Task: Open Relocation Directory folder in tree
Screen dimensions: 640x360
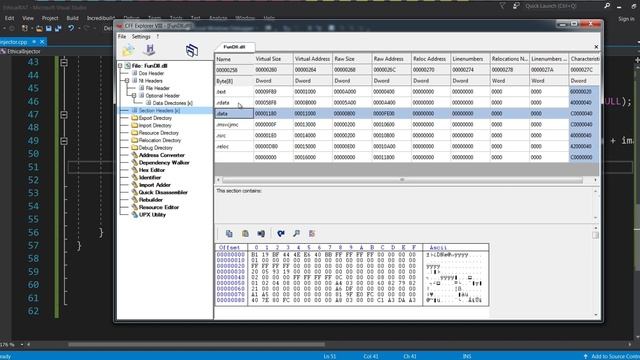Action: click(160, 140)
